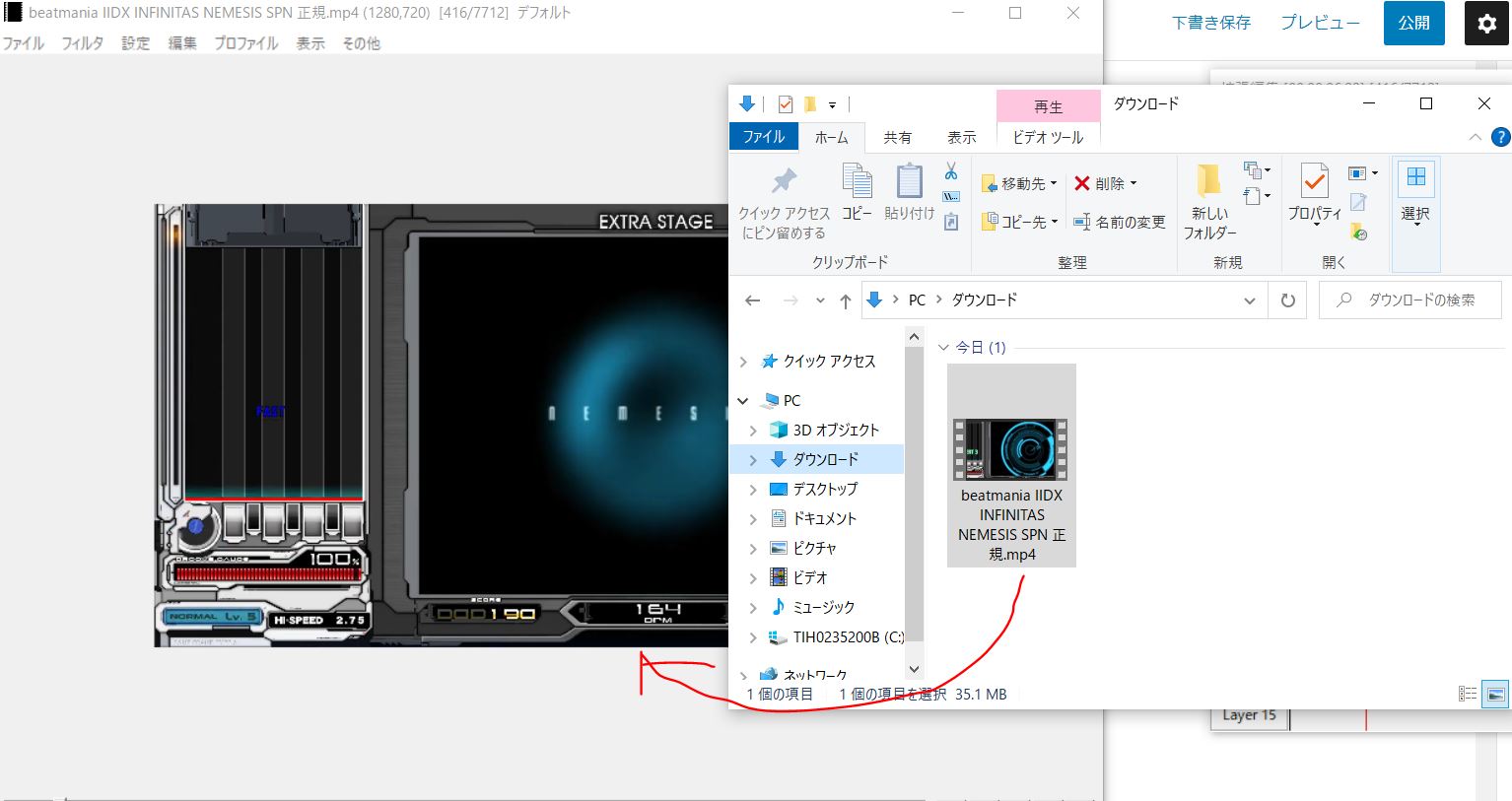Click the gear settings icon in the editor
The width and height of the screenshot is (1512, 801).
[1486, 25]
